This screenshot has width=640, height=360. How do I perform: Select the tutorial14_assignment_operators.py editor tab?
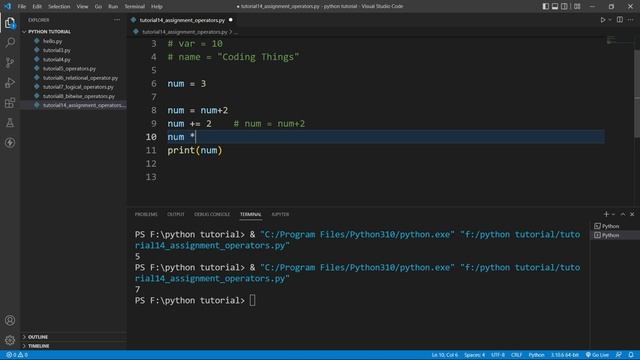click(x=182, y=20)
